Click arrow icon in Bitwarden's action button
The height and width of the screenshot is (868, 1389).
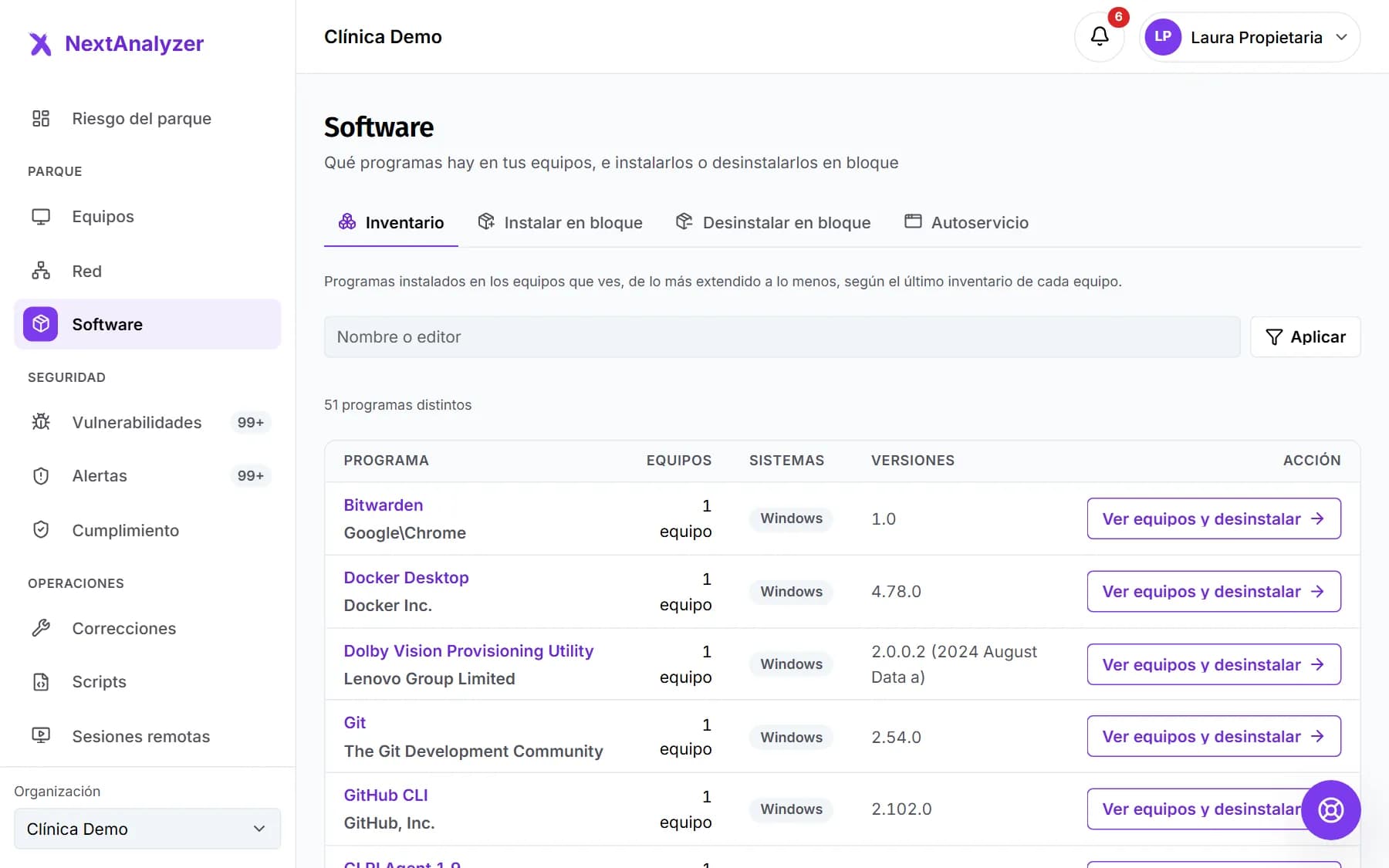pos(1317,518)
